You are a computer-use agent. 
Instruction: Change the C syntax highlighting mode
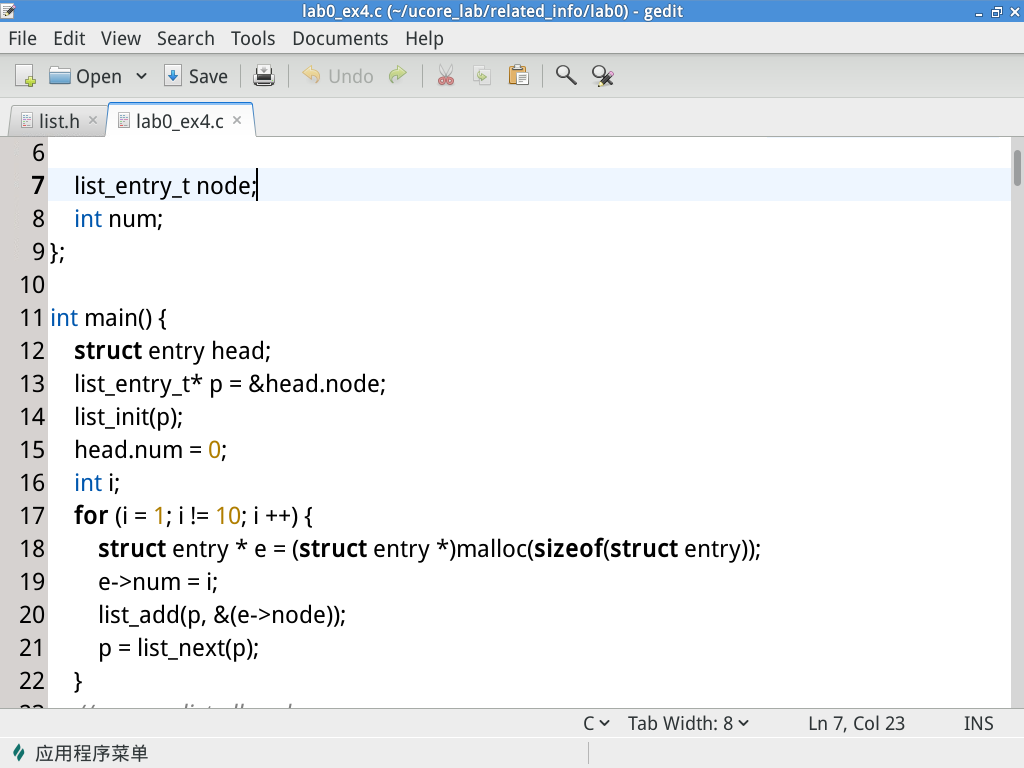[x=595, y=722]
